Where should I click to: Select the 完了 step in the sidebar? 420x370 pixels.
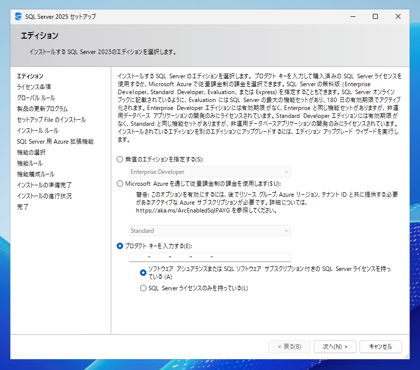23,207
